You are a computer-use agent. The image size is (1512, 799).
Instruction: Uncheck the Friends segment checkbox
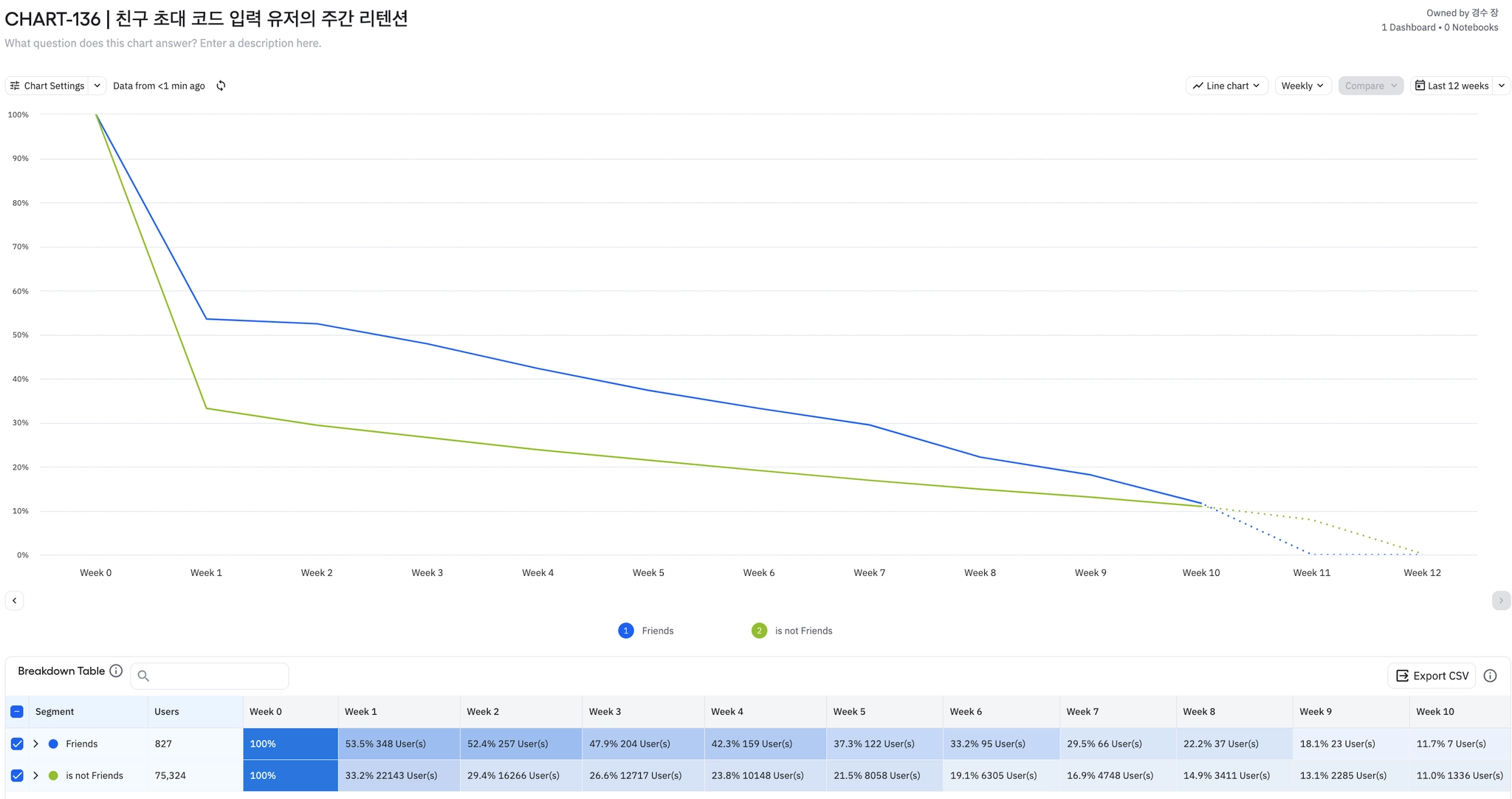[x=17, y=744]
